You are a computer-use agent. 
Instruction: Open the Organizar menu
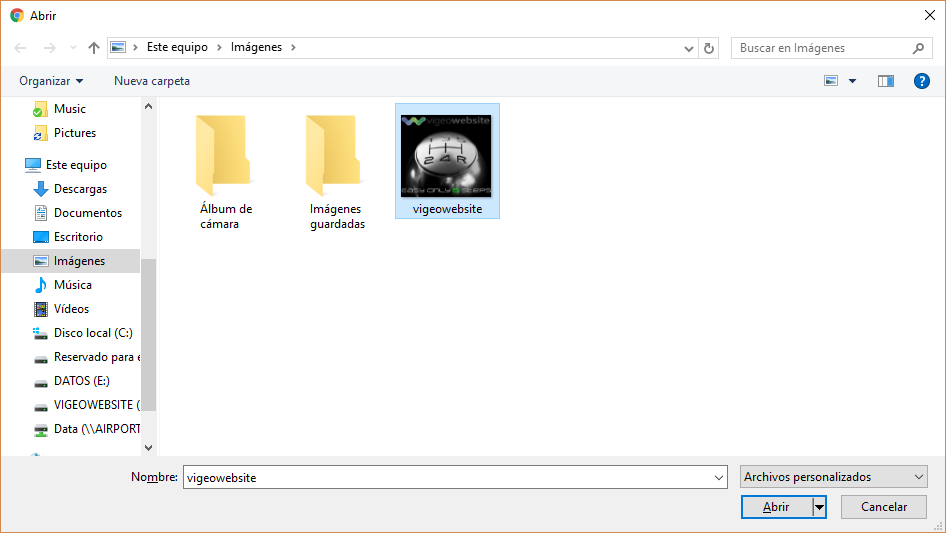(x=51, y=81)
